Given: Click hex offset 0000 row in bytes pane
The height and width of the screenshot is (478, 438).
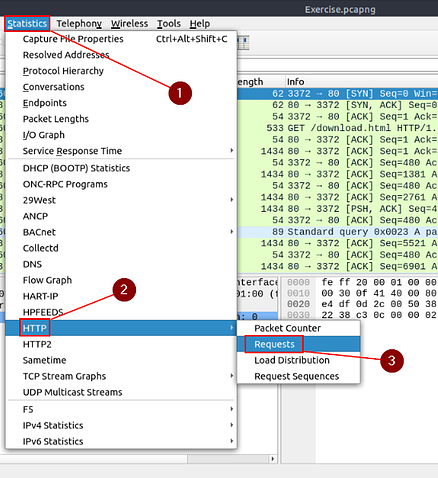Looking at the screenshot, I should (x=362, y=282).
